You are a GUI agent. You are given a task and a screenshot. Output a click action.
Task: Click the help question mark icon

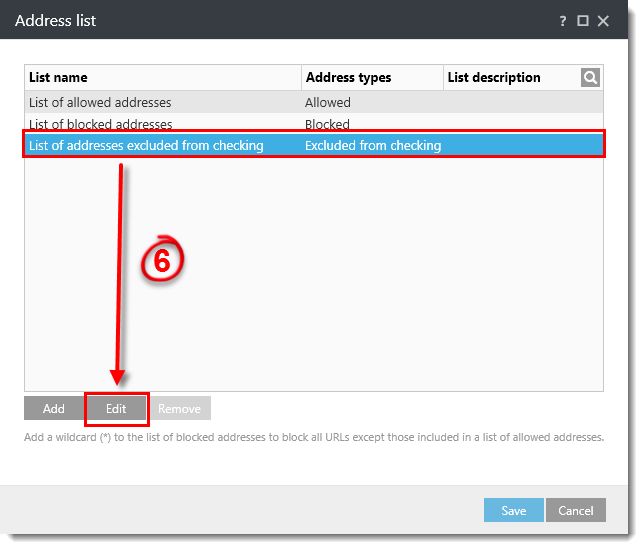[563, 20]
